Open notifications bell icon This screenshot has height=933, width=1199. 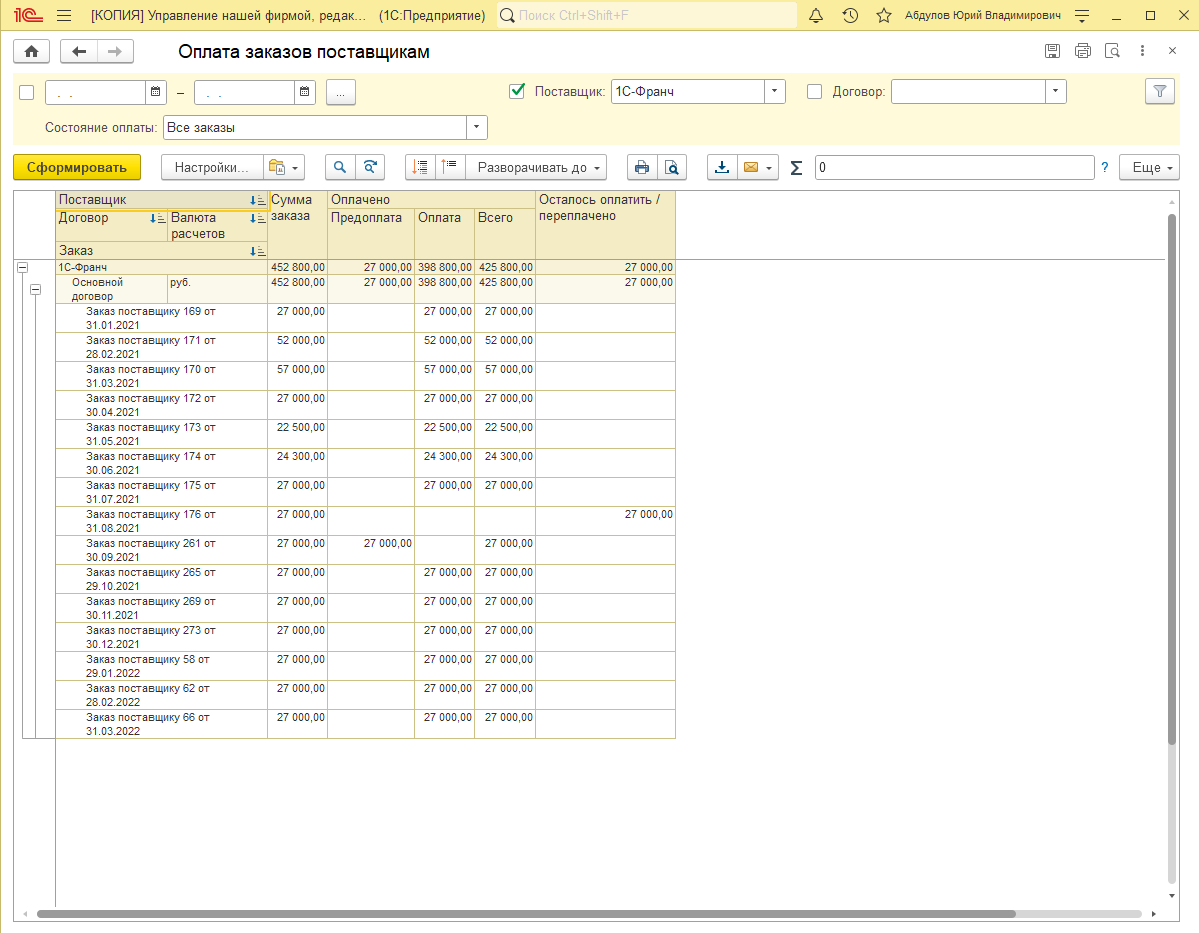(x=816, y=15)
